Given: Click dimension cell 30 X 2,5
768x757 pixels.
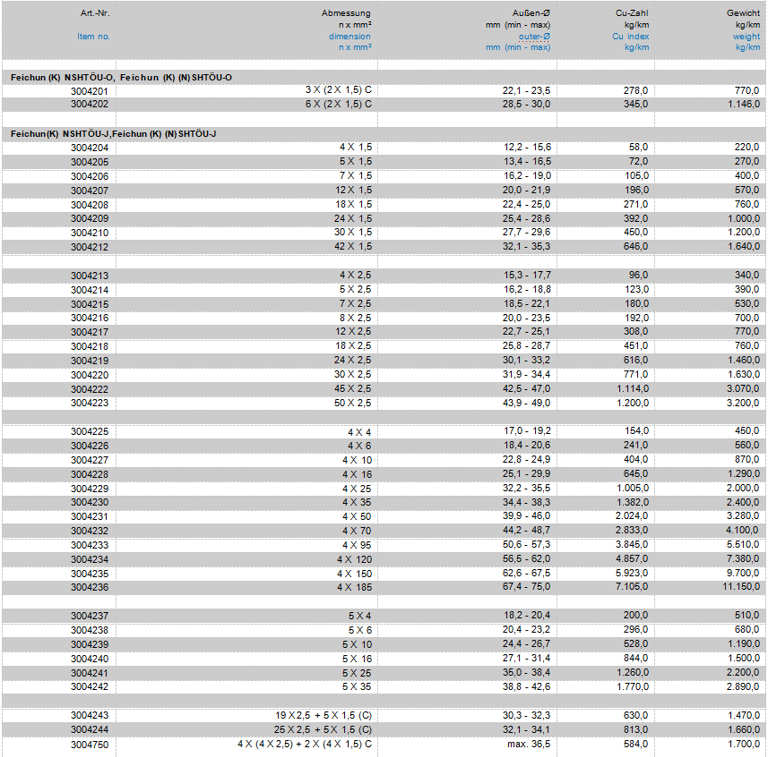Looking at the screenshot, I should point(353,375).
